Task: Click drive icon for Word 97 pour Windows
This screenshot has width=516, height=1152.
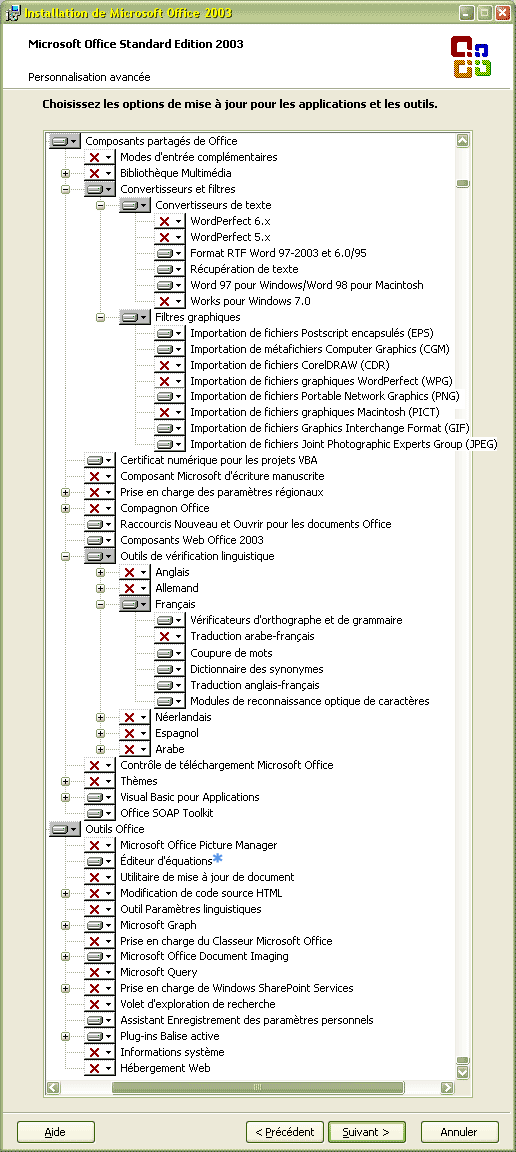Action: tap(165, 285)
